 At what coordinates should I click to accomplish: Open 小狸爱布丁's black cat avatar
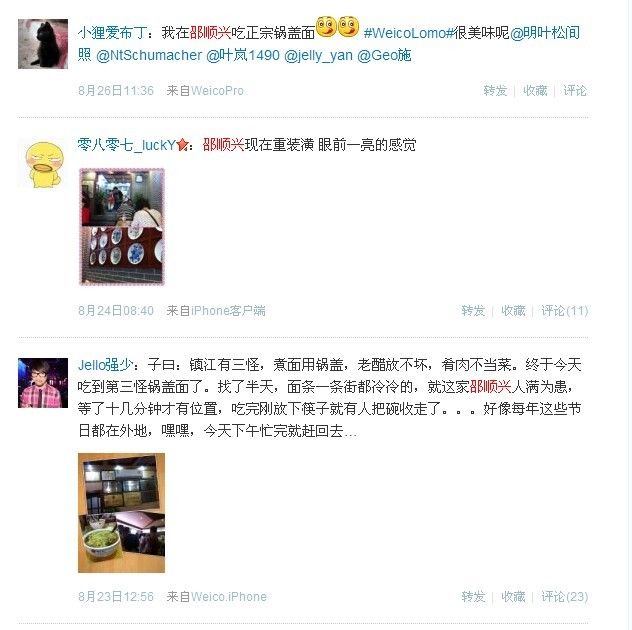[43, 44]
